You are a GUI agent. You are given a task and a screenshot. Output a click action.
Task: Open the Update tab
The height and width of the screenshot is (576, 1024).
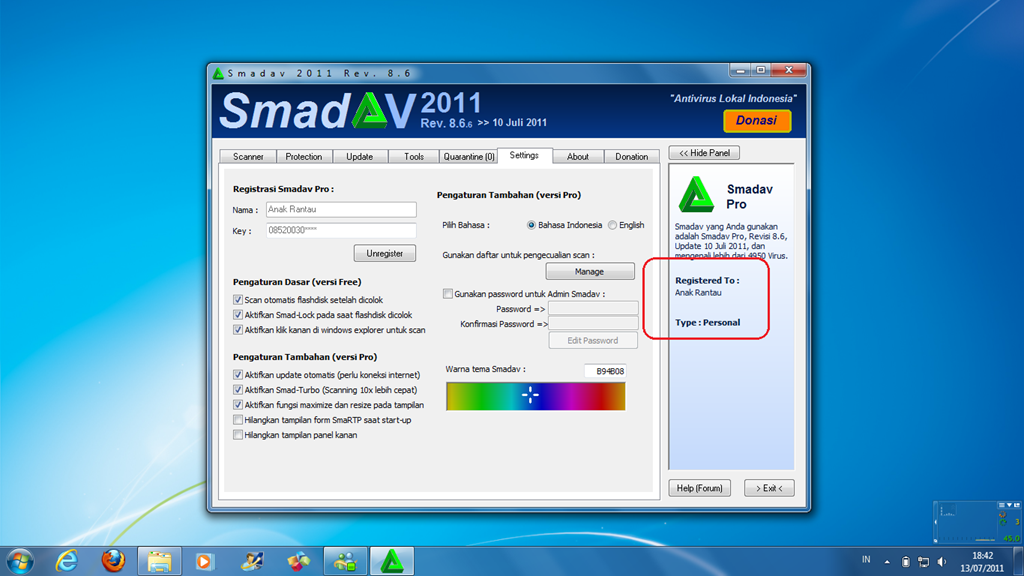pyautogui.click(x=359, y=157)
